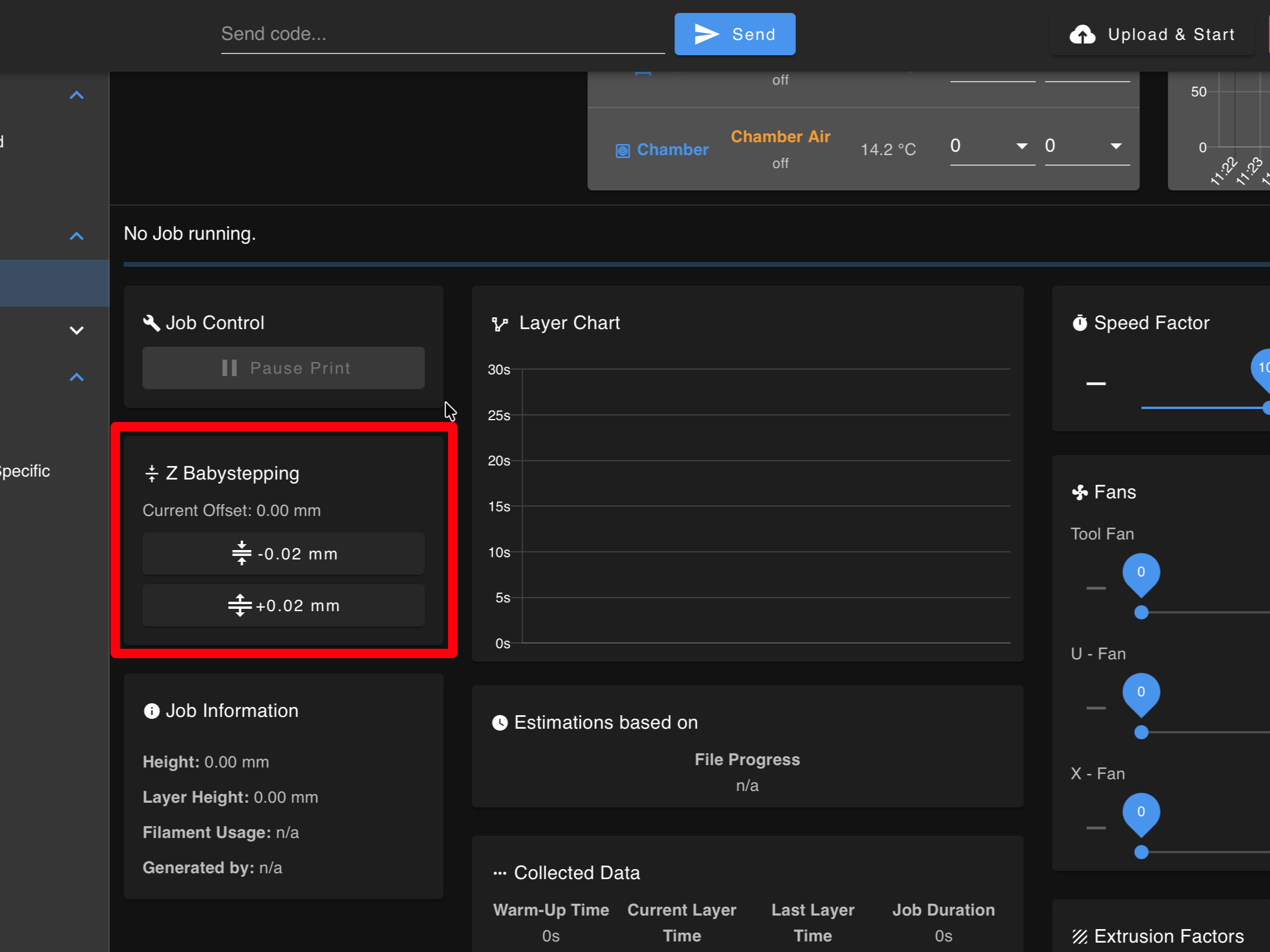
Task: Collapse the second sidebar section chevron
Action: click(x=76, y=236)
